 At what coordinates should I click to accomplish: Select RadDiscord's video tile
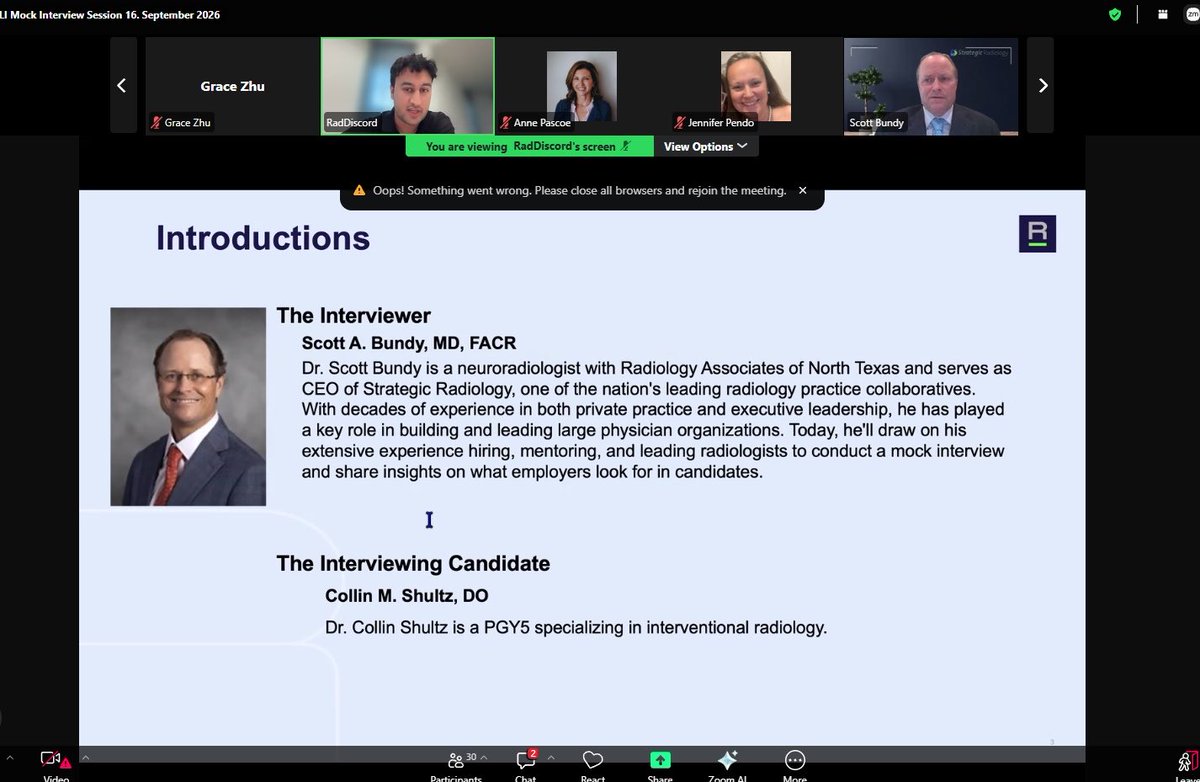pos(407,85)
